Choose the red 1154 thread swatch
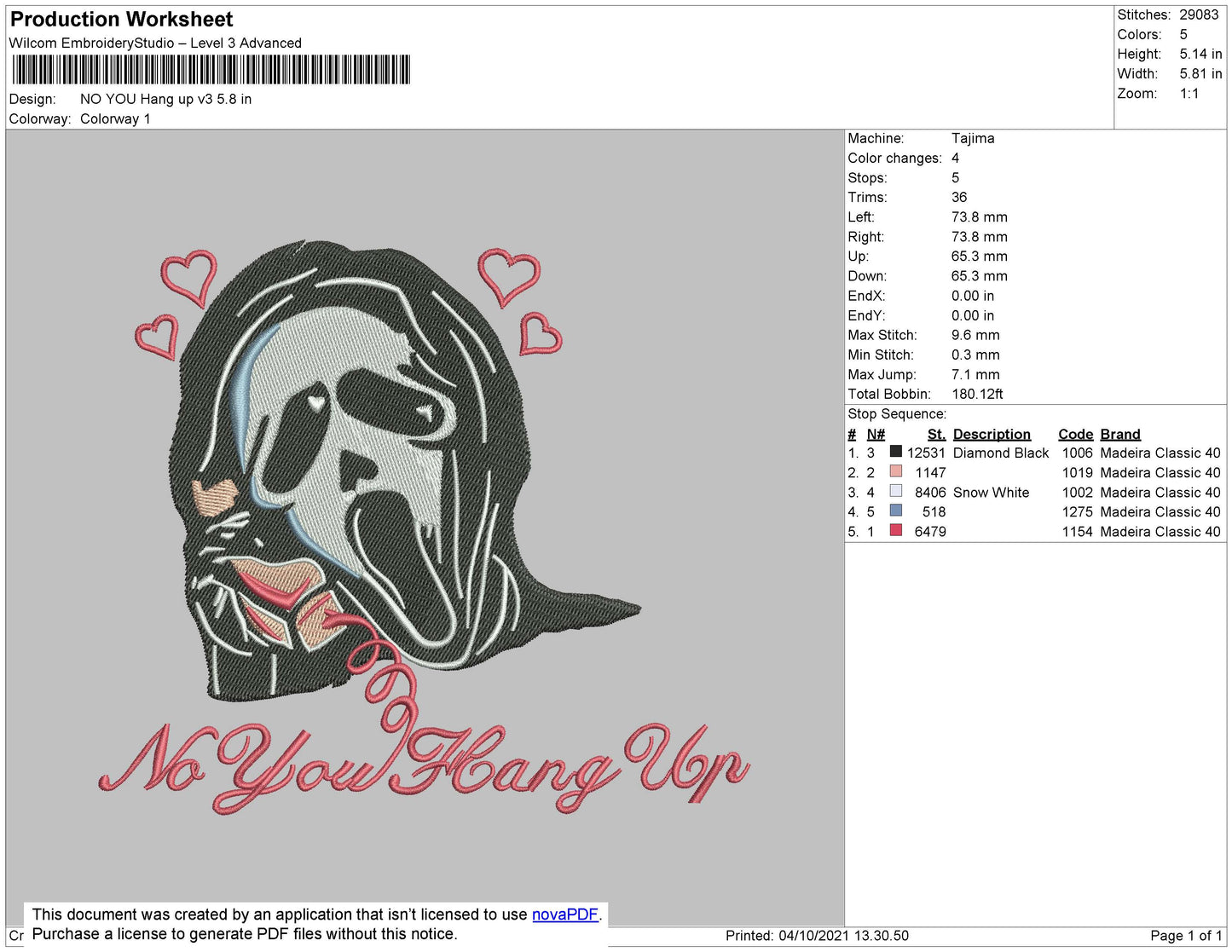Image resolution: width=1232 pixels, height=952 pixels. click(x=895, y=530)
